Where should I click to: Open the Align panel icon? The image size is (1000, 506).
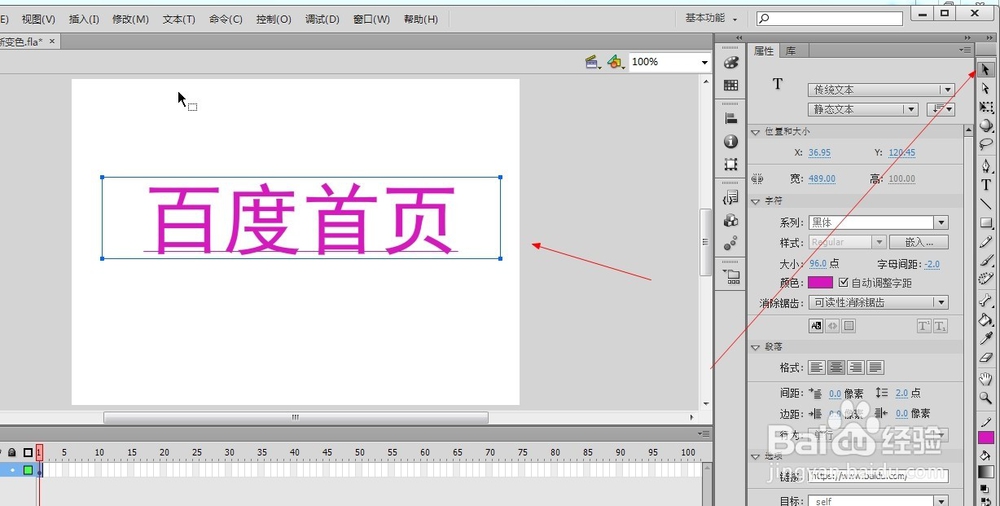[731, 119]
